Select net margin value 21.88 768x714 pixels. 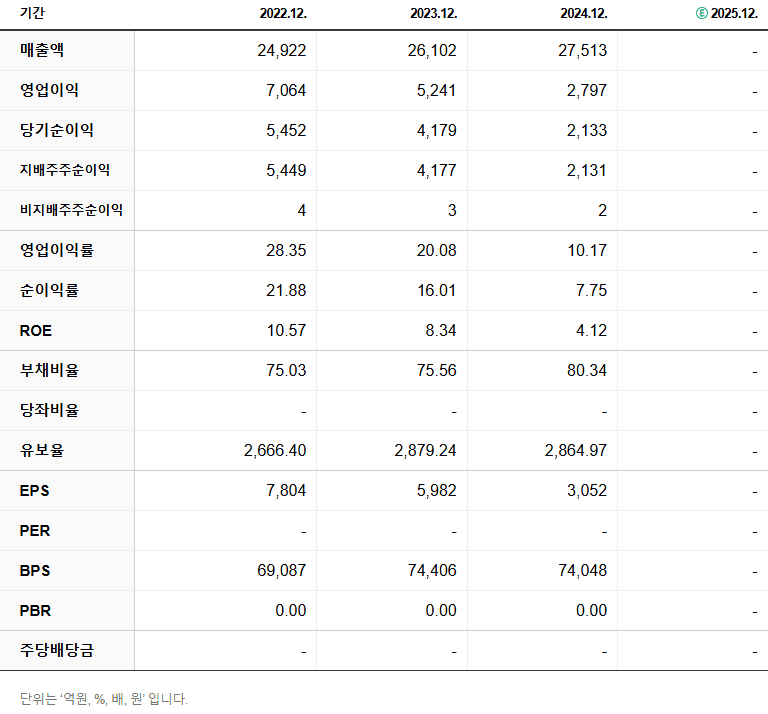(286, 290)
